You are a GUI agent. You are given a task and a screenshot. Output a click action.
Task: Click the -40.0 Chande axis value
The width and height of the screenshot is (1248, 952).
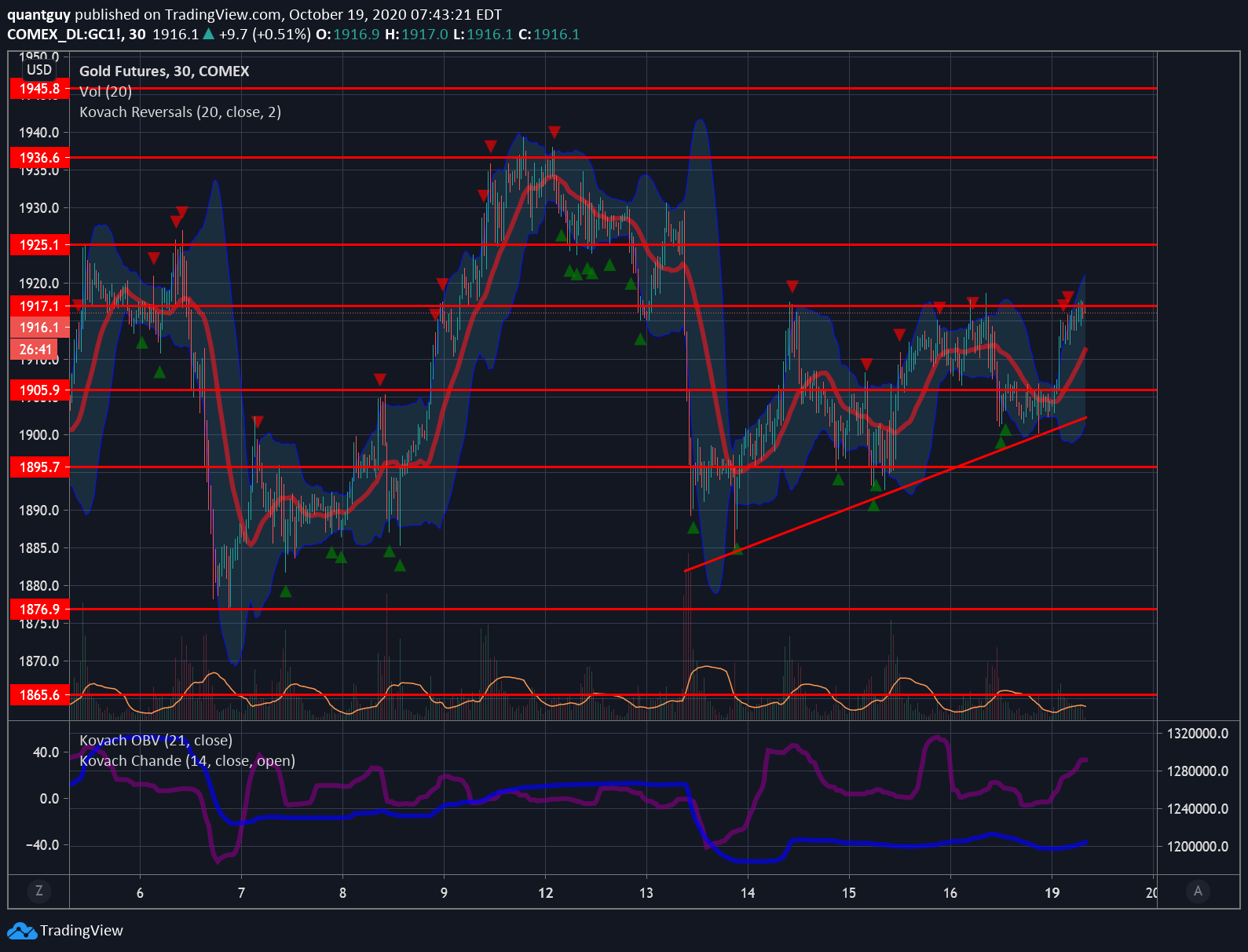click(42, 845)
